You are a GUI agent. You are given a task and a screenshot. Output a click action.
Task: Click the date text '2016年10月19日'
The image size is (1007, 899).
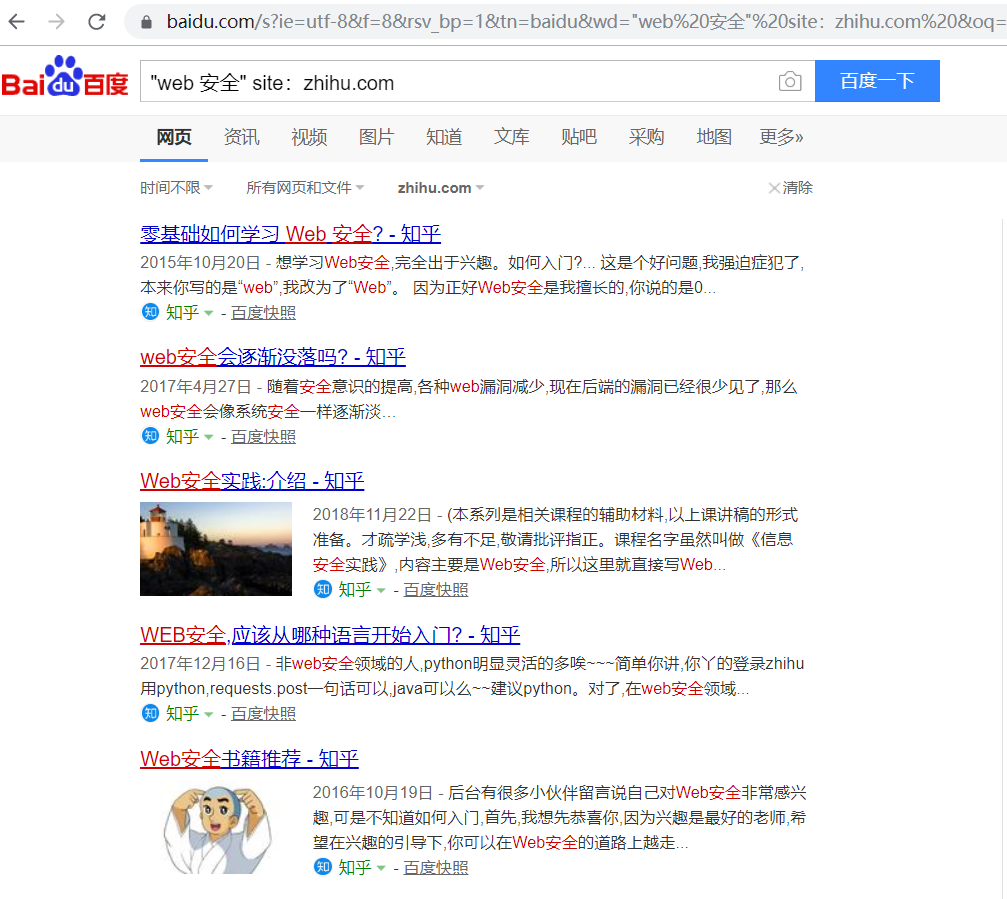click(372, 792)
